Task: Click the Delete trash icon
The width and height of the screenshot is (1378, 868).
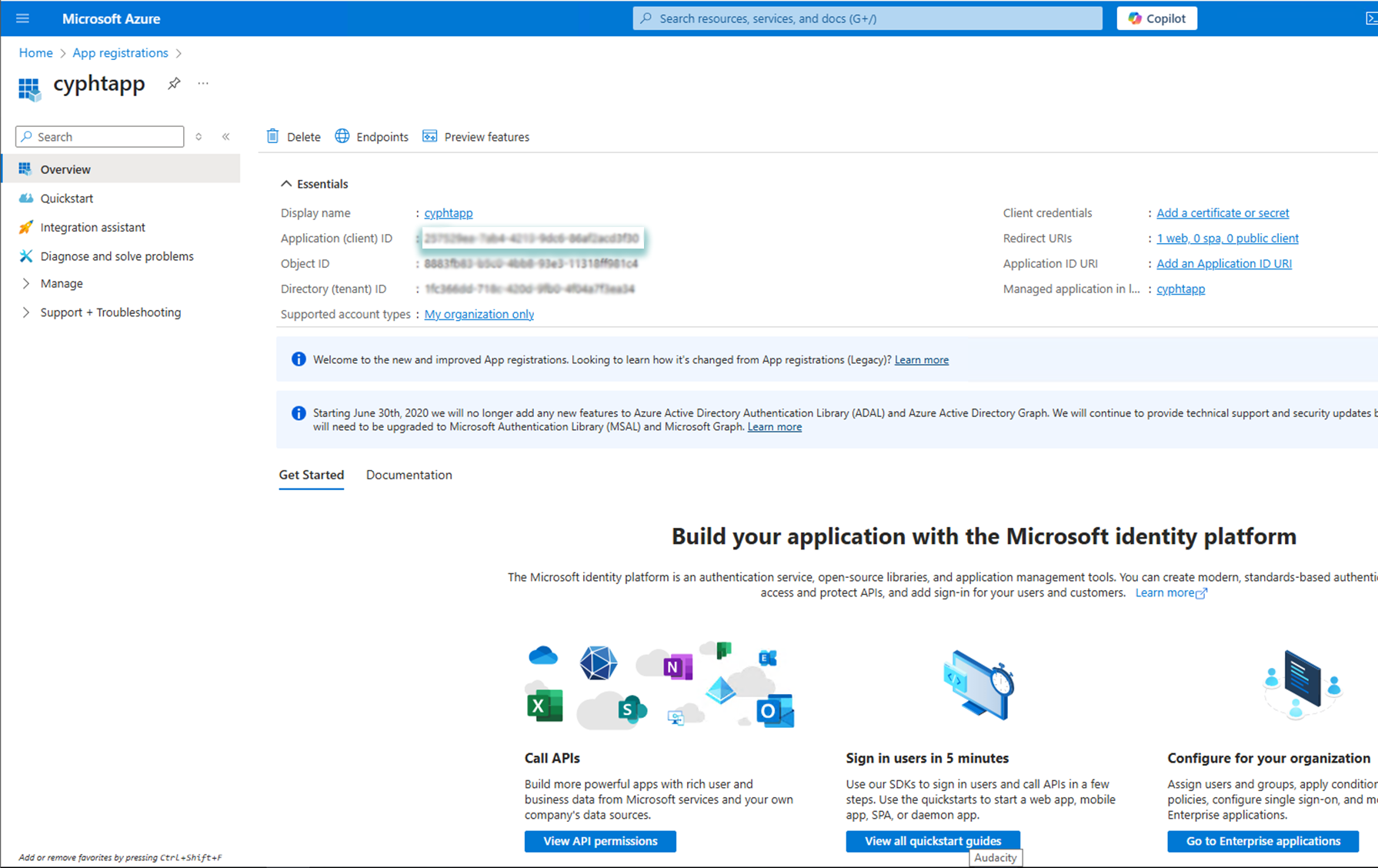Action: (272, 136)
